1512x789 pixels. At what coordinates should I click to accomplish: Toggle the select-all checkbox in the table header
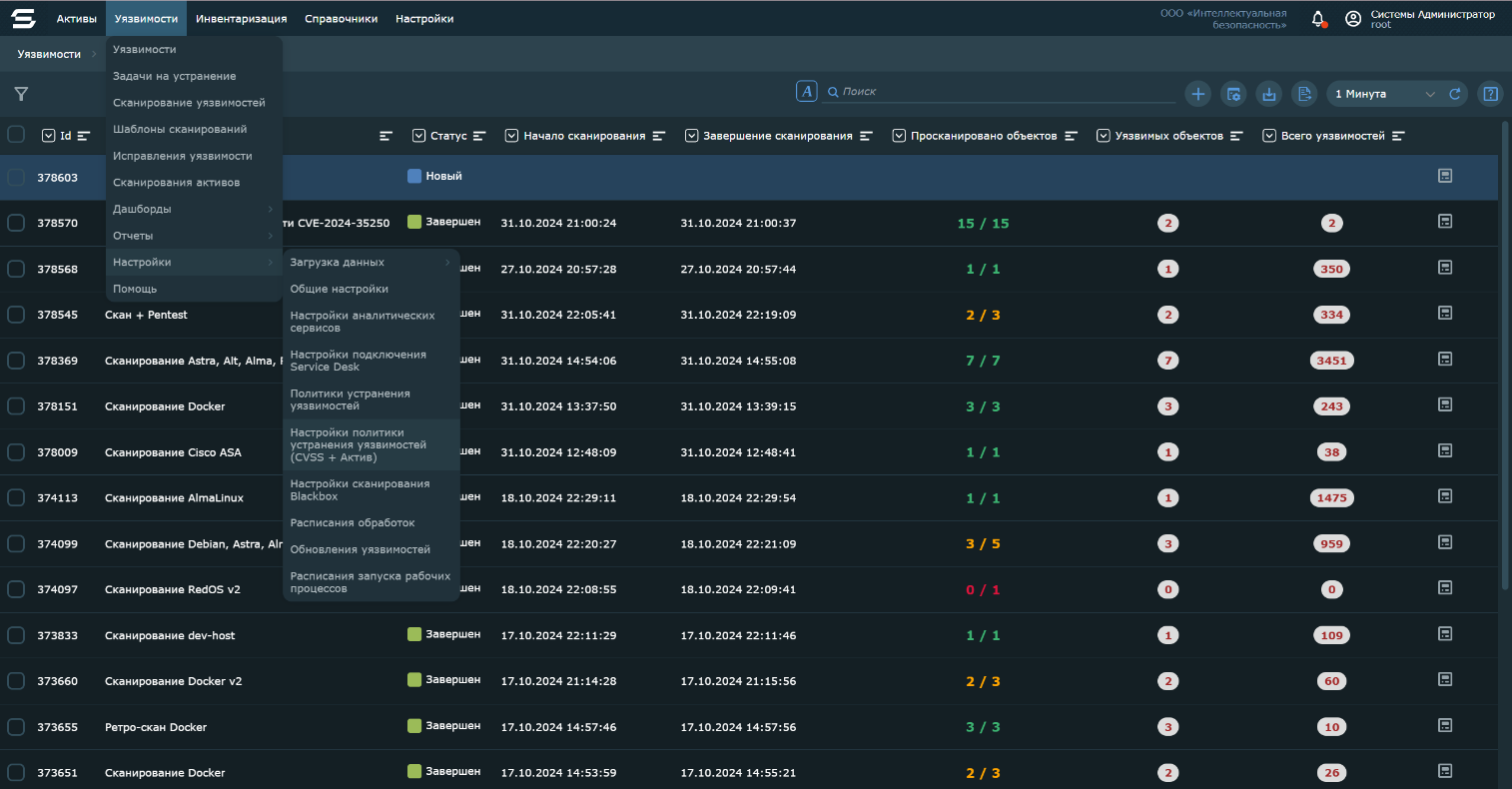(x=16, y=135)
